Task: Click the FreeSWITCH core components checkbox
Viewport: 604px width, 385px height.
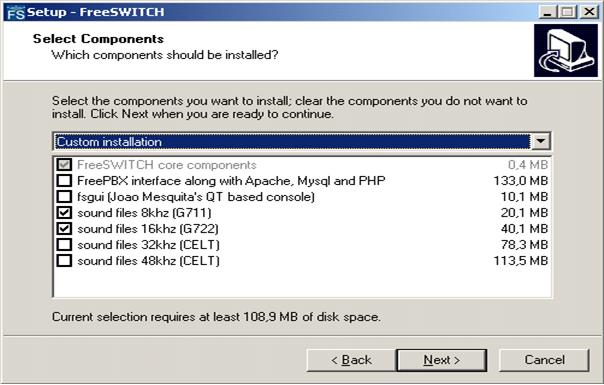Action: 64,165
